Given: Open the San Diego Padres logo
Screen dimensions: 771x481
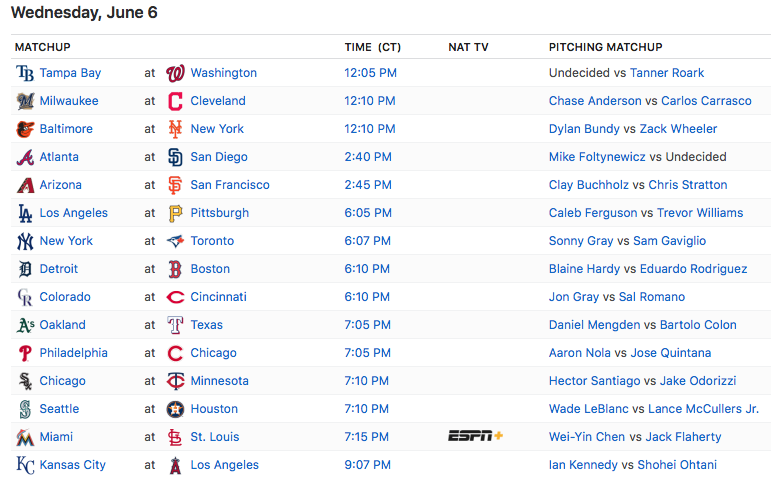Looking at the screenshot, I should point(176,157).
